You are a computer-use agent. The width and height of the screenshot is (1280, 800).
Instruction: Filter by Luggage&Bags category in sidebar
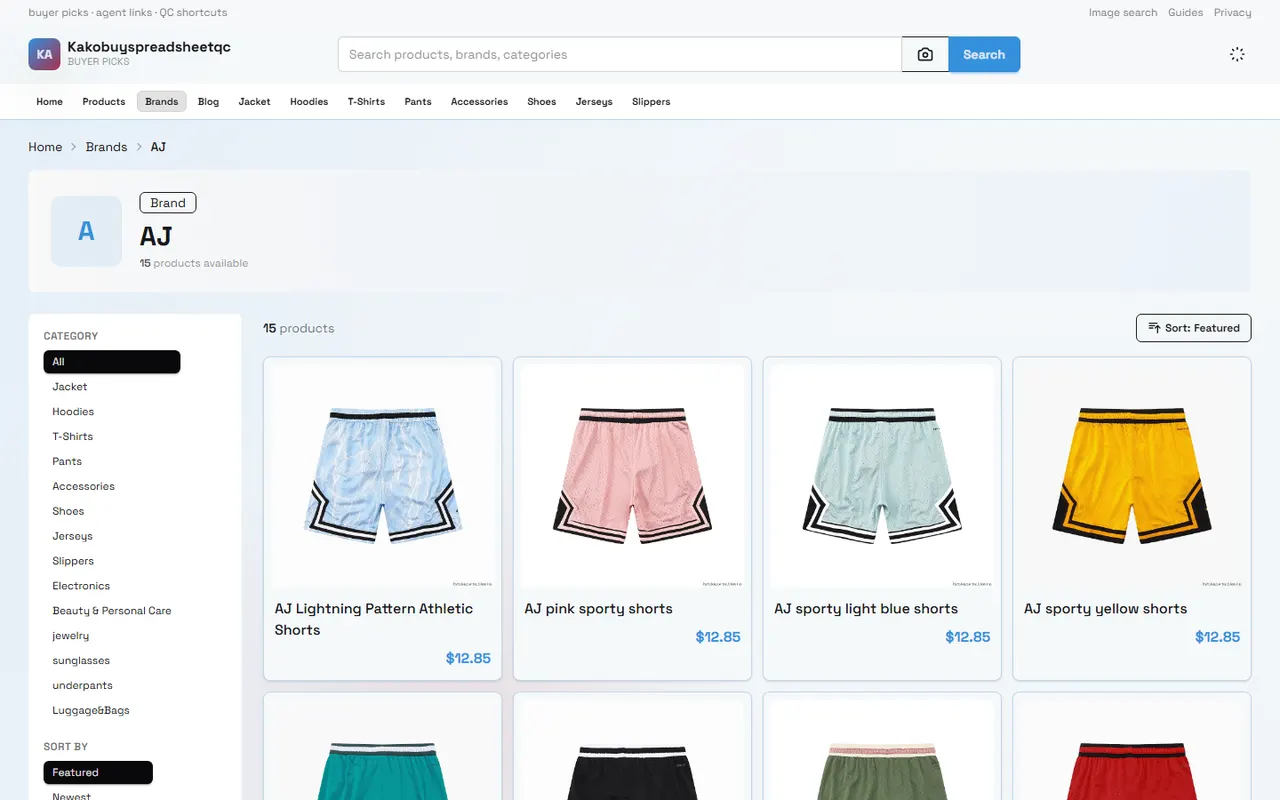pyautogui.click(x=91, y=711)
